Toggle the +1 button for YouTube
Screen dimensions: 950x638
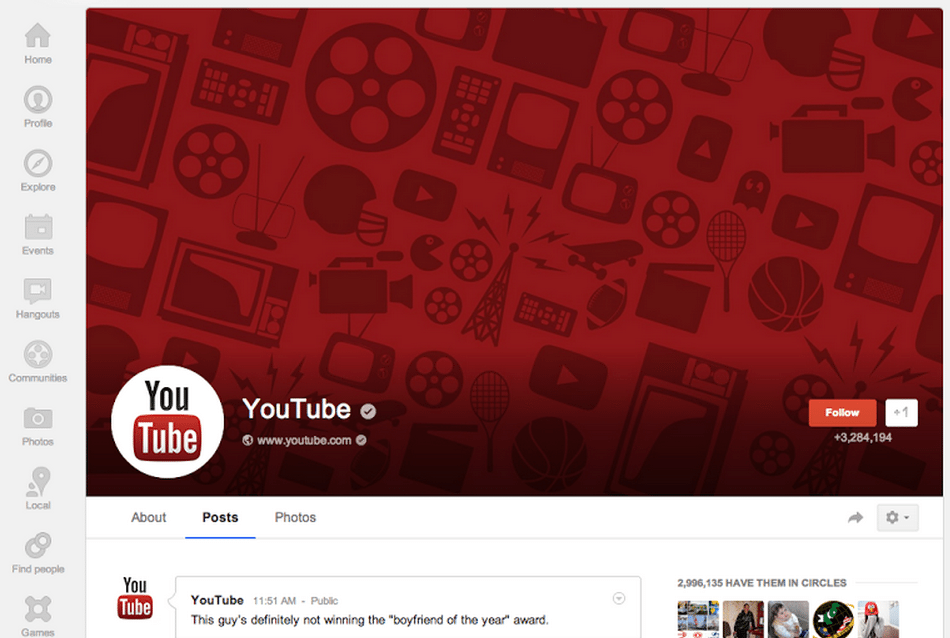click(901, 412)
